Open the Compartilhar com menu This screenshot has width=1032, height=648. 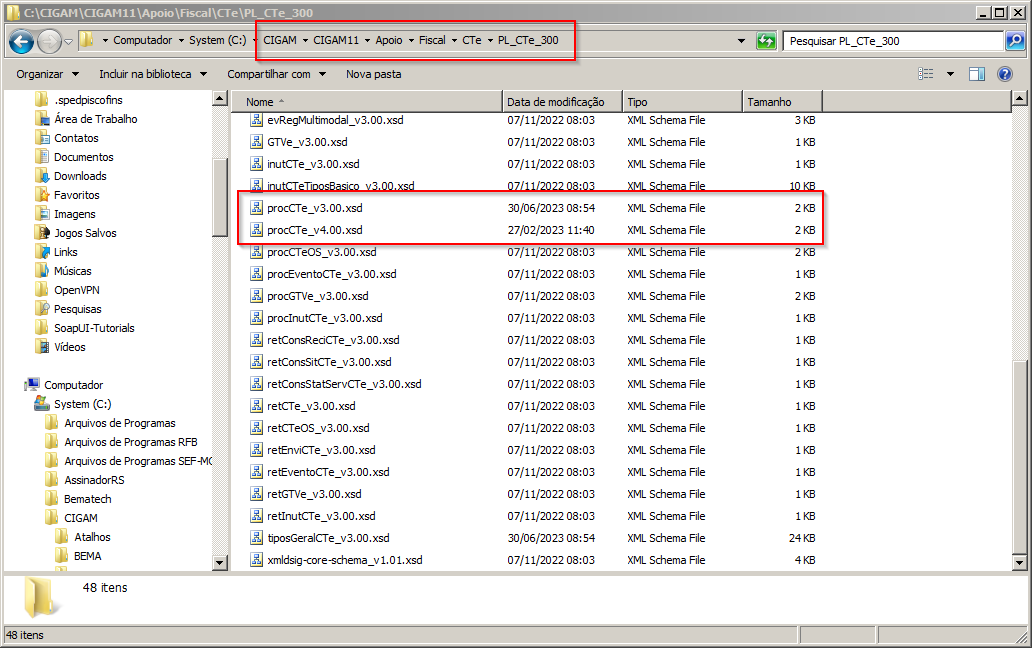(x=276, y=74)
